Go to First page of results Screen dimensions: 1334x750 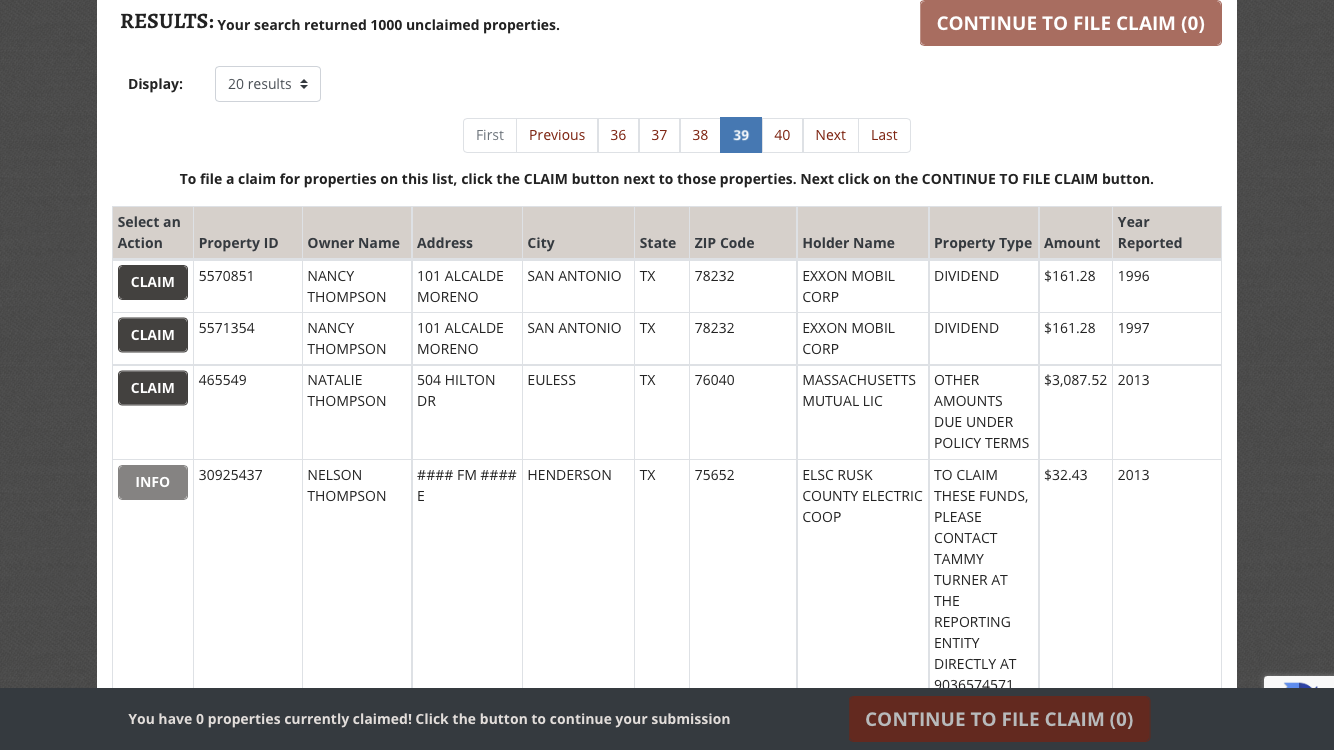coord(490,135)
